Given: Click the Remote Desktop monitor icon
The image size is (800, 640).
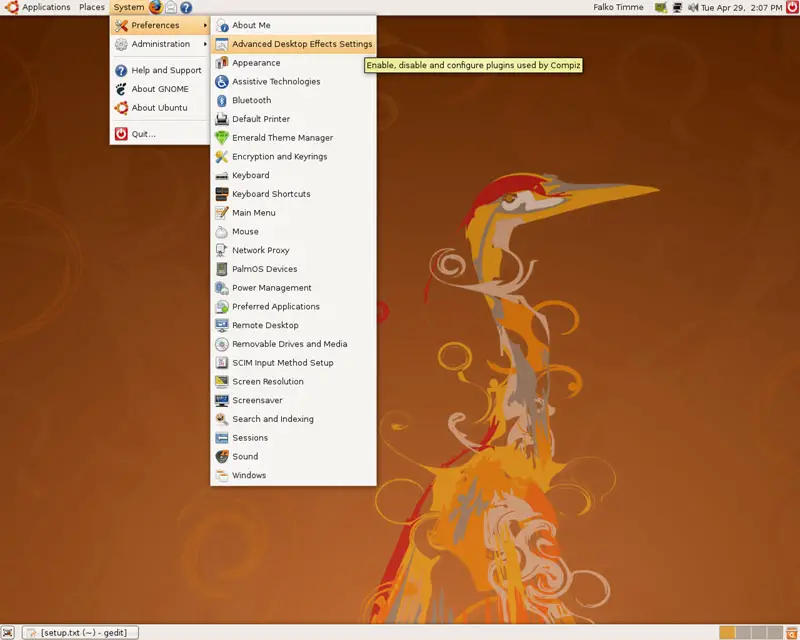Looking at the screenshot, I should (x=222, y=325).
